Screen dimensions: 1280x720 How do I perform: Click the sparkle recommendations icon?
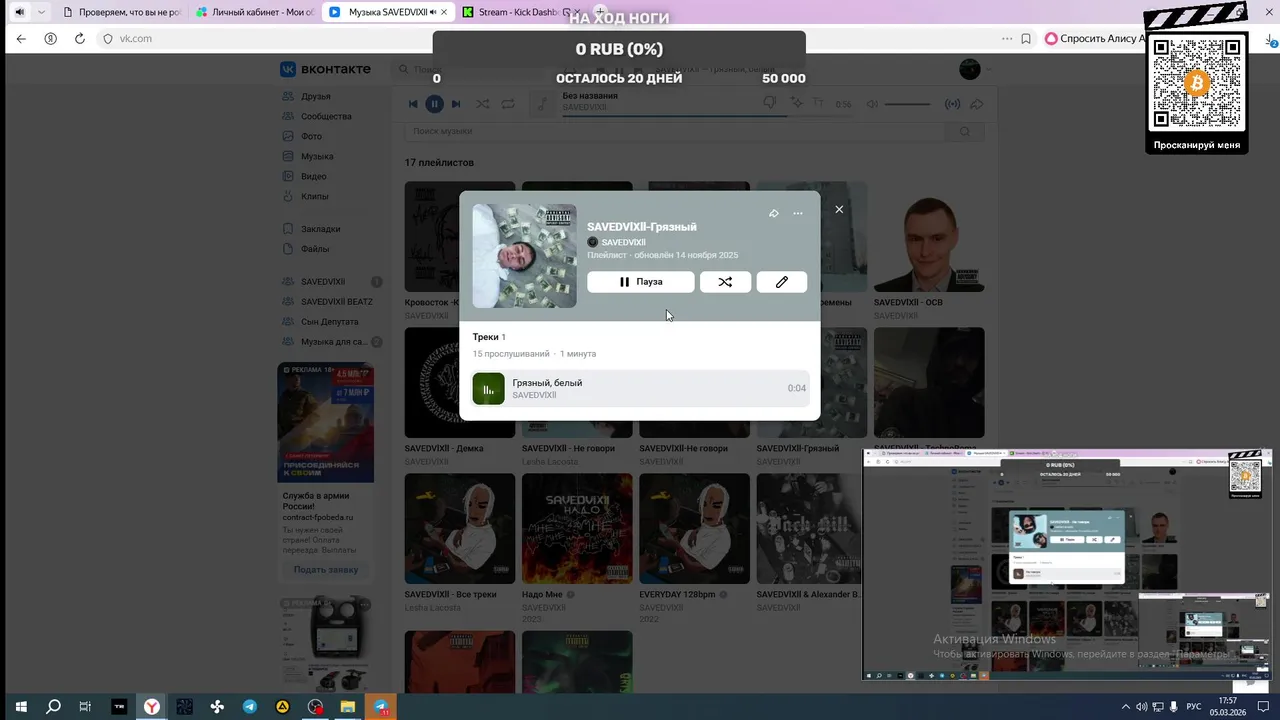coord(797,103)
